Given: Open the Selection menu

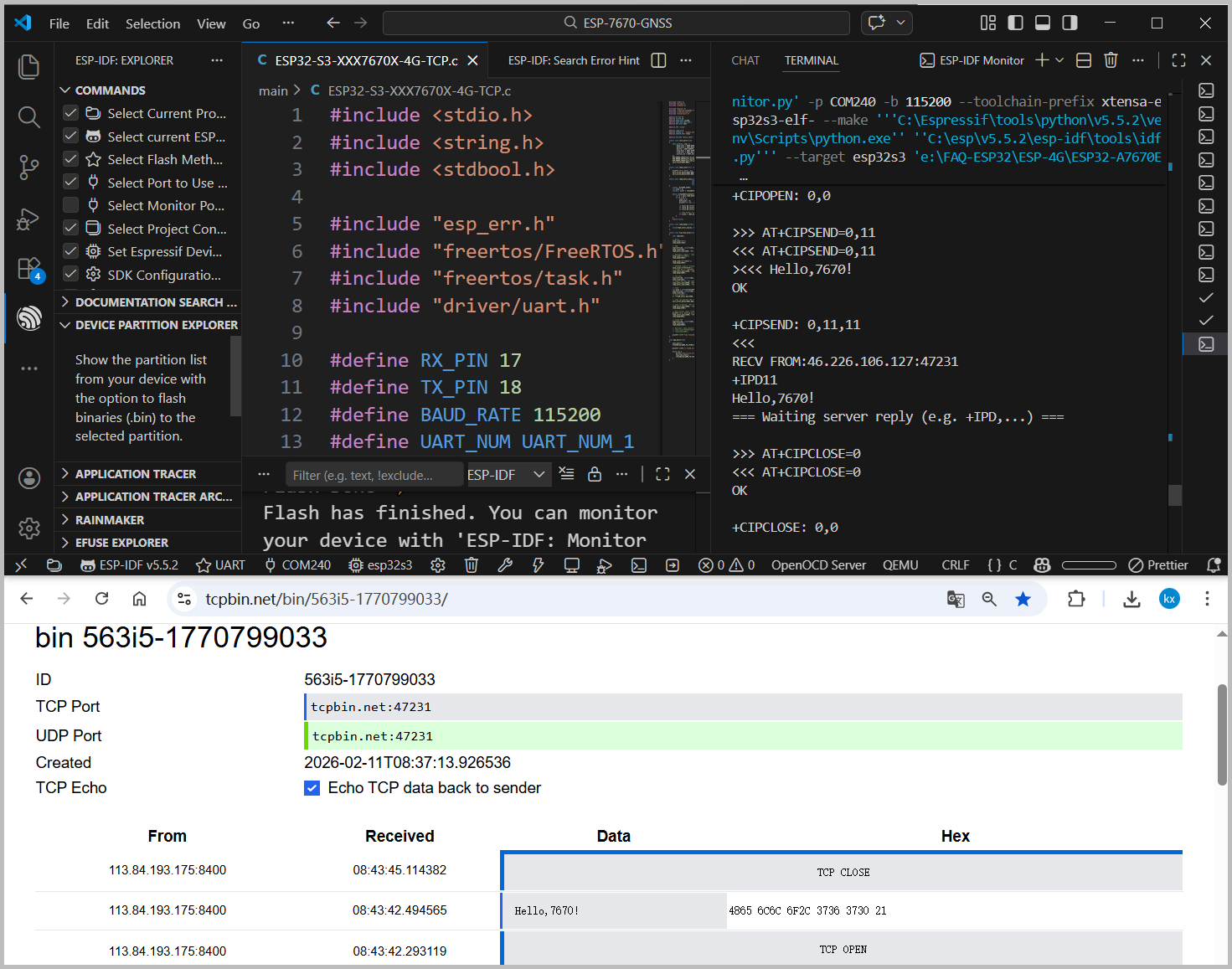Looking at the screenshot, I should click(x=152, y=23).
